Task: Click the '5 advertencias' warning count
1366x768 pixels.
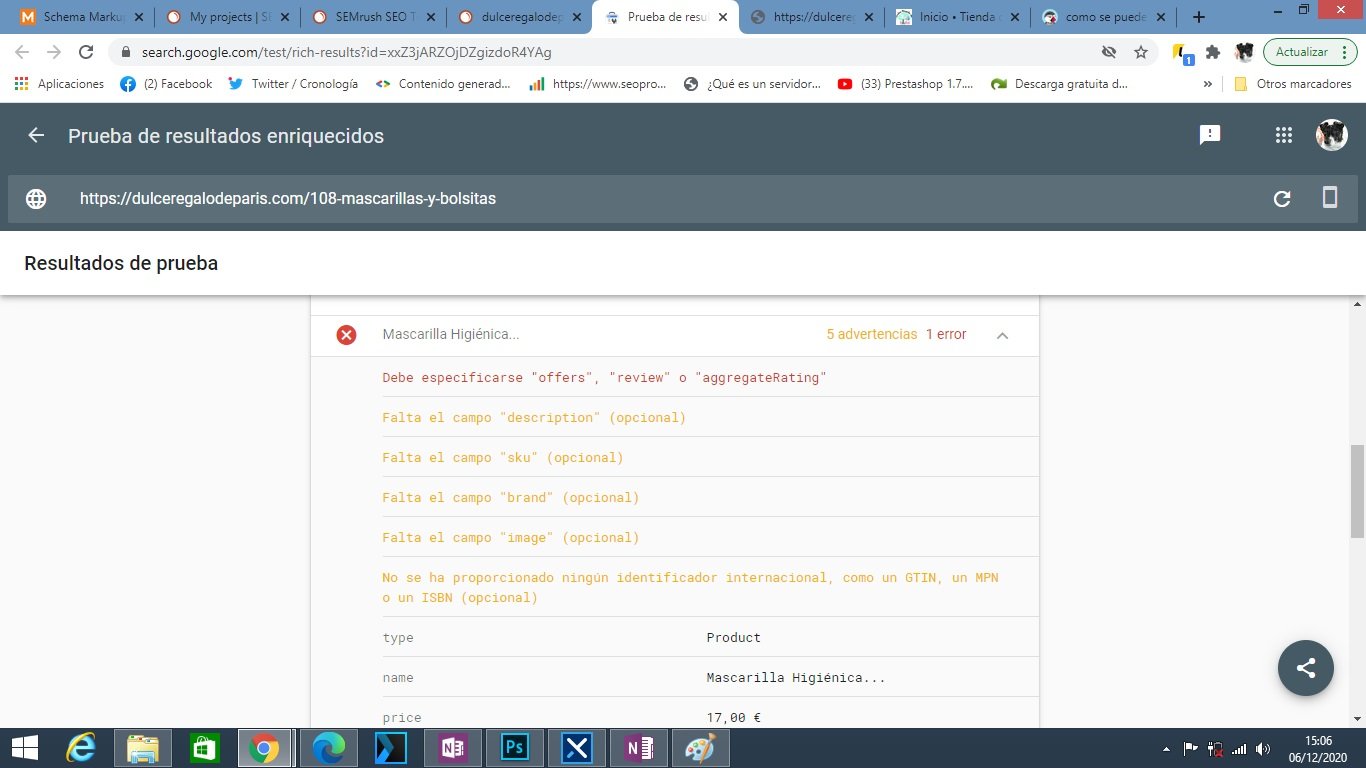Action: [872, 335]
